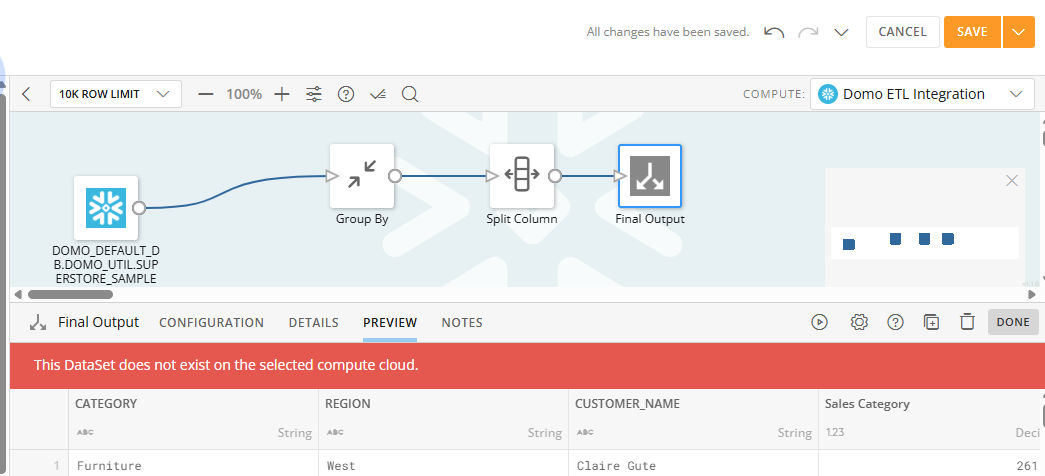Open the toolbar help icon
The height and width of the screenshot is (476, 1045).
coord(345,94)
